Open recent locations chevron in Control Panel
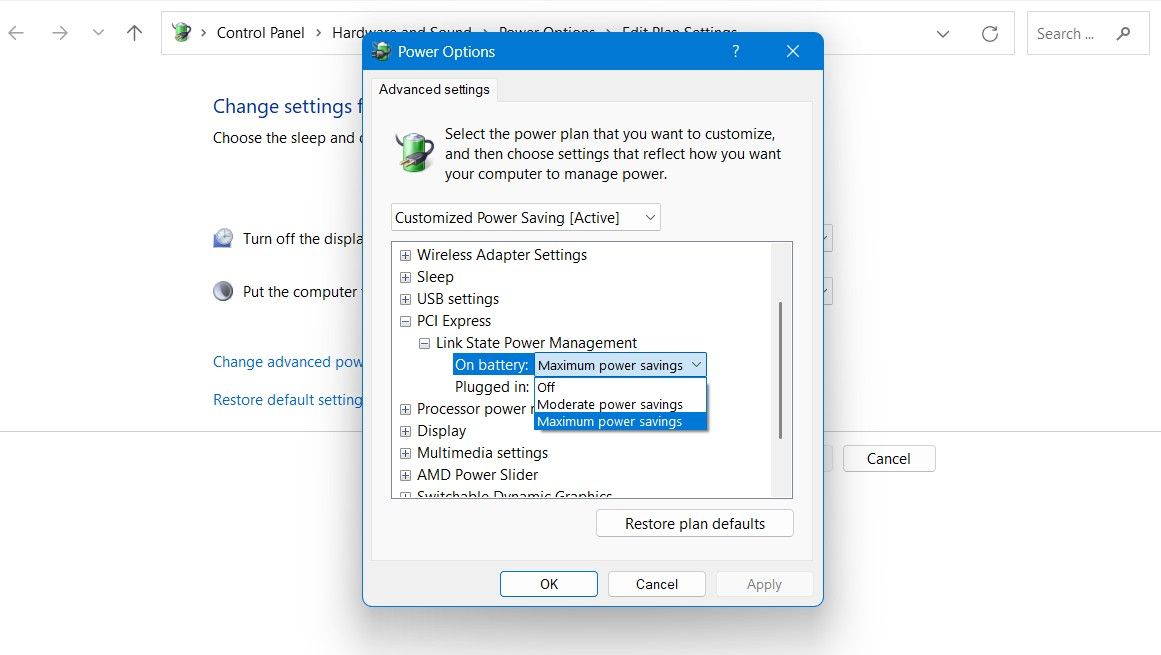Image resolution: width=1161 pixels, height=655 pixels. click(98, 33)
